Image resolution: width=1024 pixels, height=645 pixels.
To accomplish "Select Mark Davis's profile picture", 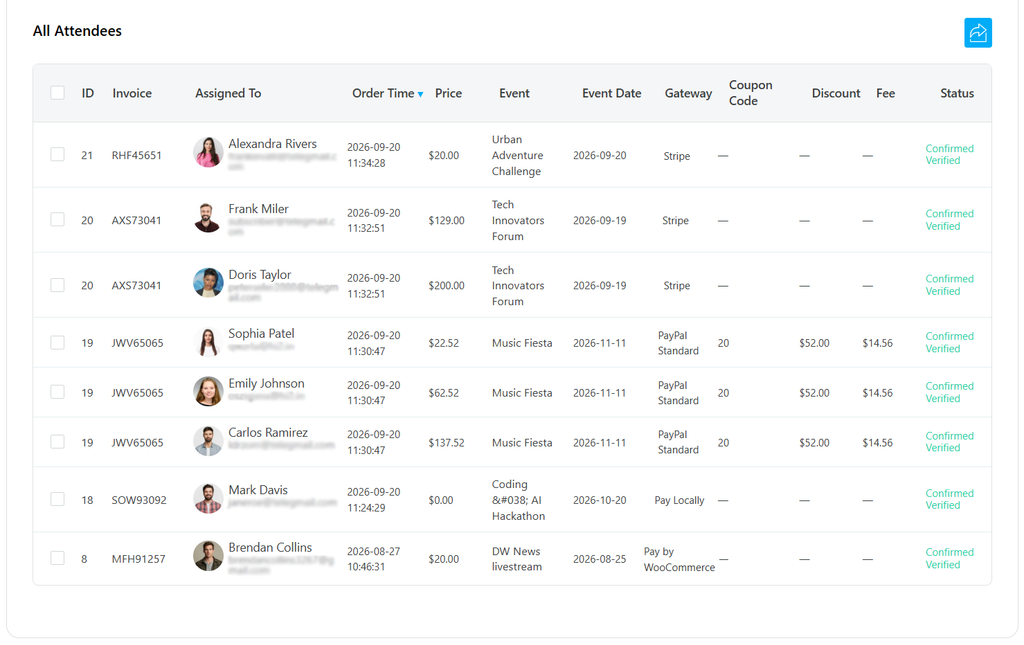I will (x=208, y=499).
